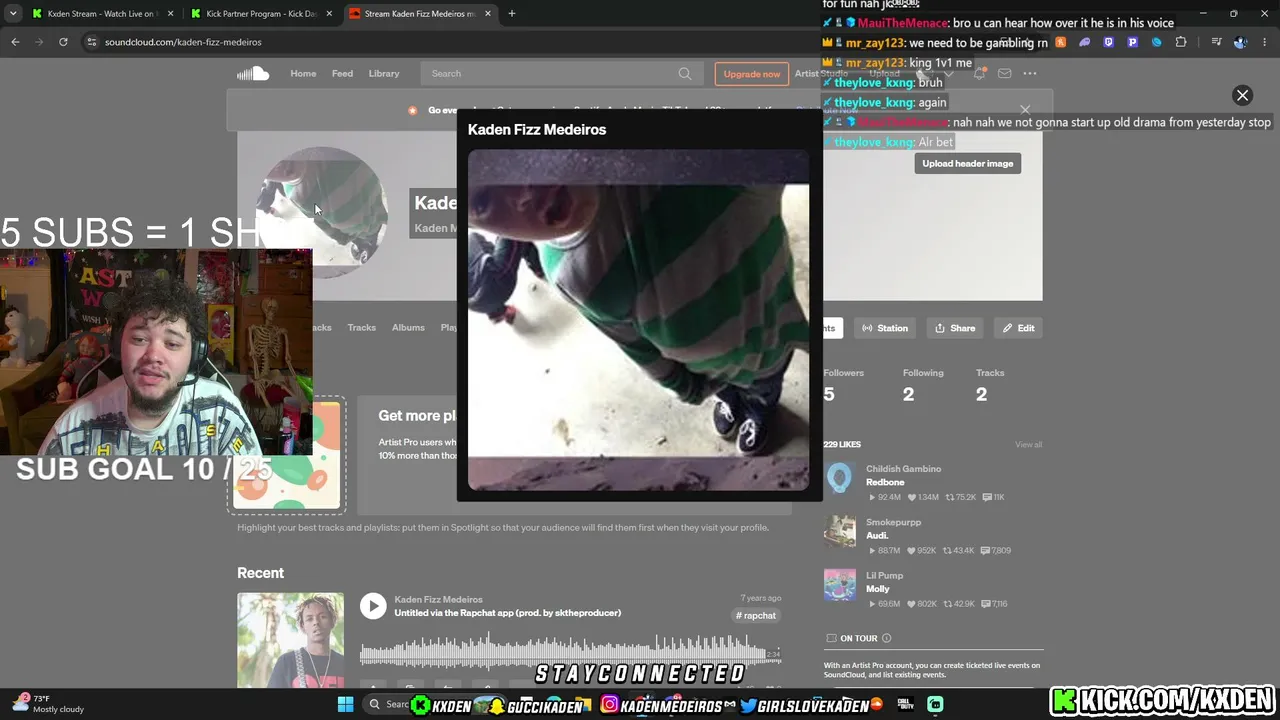Image resolution: width=1280 pixels, height=720 pixels.
Task: Open the profile Tracks tab
Action: coord(362,327)
